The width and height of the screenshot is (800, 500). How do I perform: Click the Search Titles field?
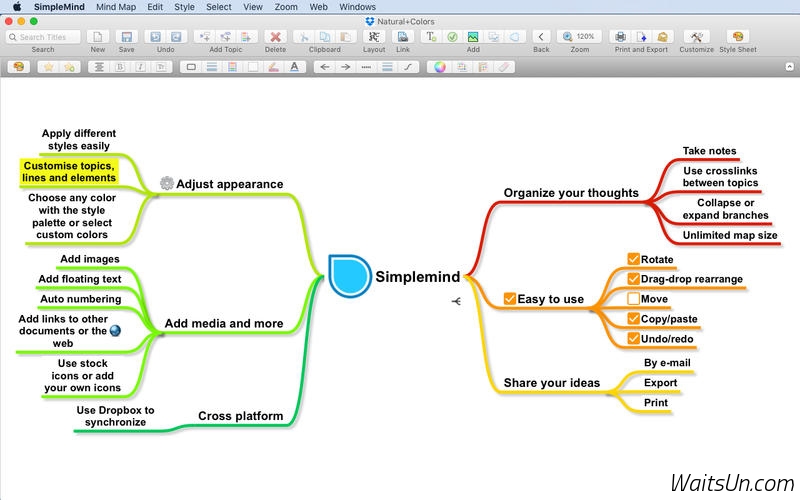(x=43, y=37)
